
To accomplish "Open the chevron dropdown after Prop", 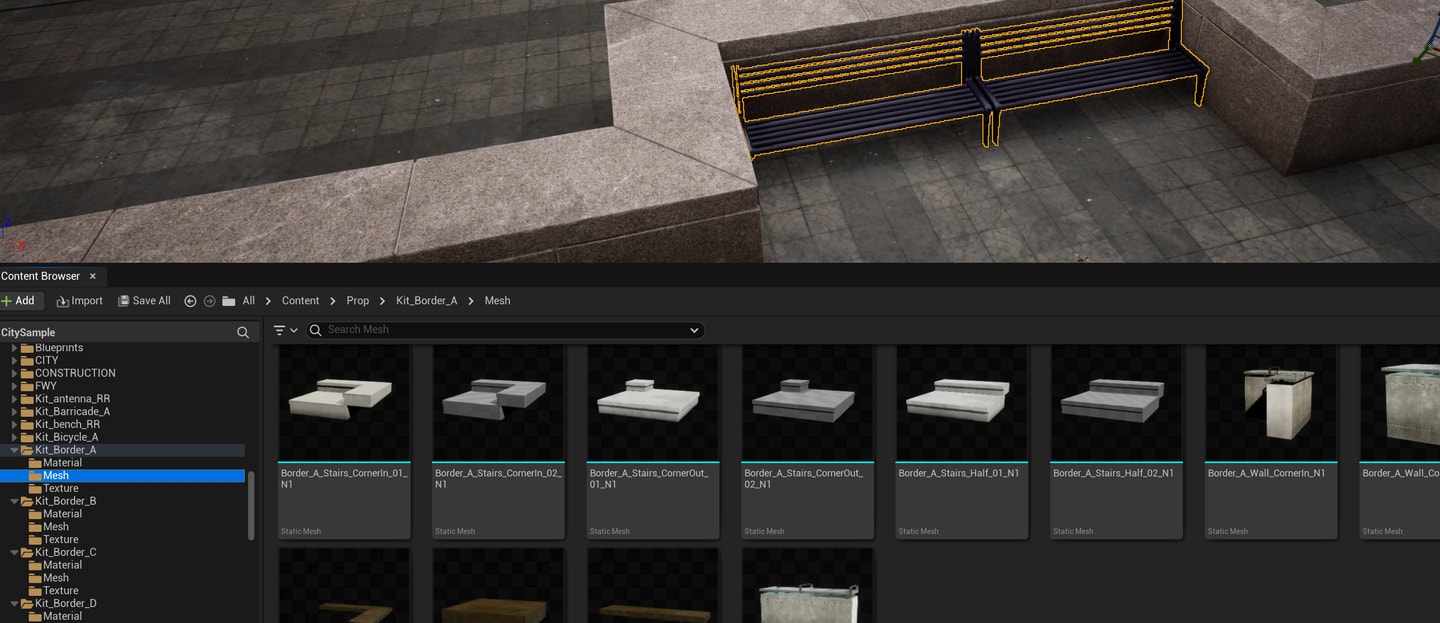I will point(383,301).
